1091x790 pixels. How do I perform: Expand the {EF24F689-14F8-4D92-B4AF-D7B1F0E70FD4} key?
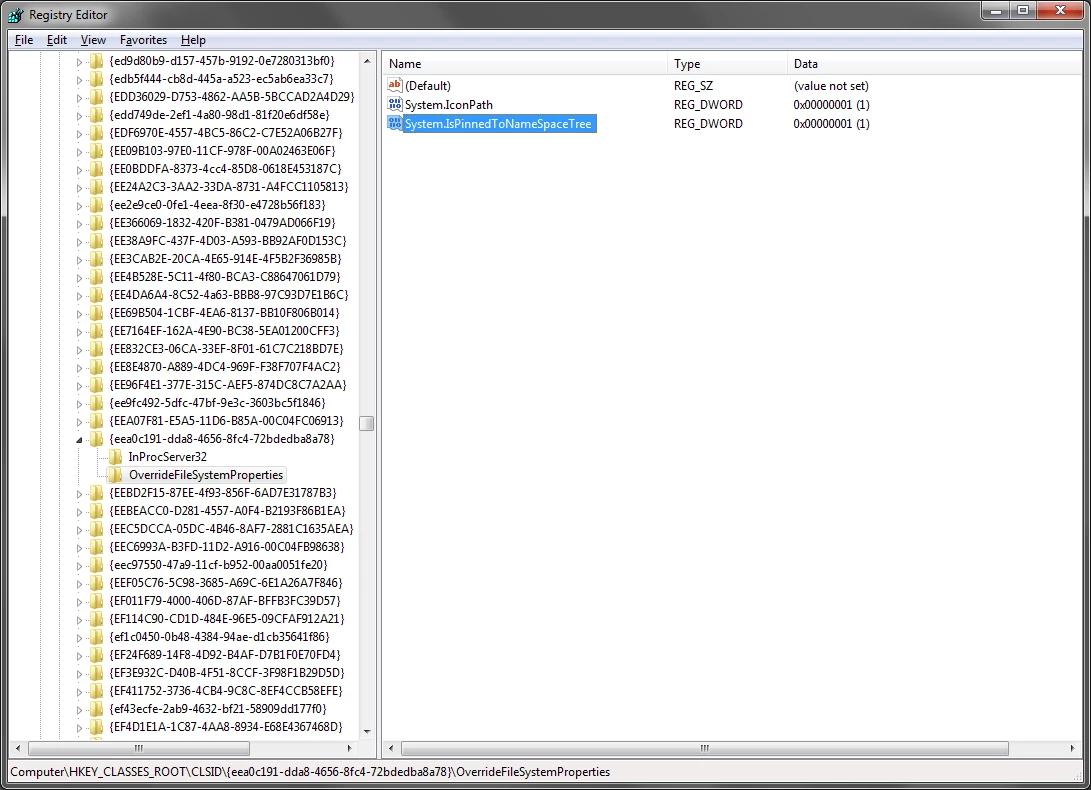79,656
